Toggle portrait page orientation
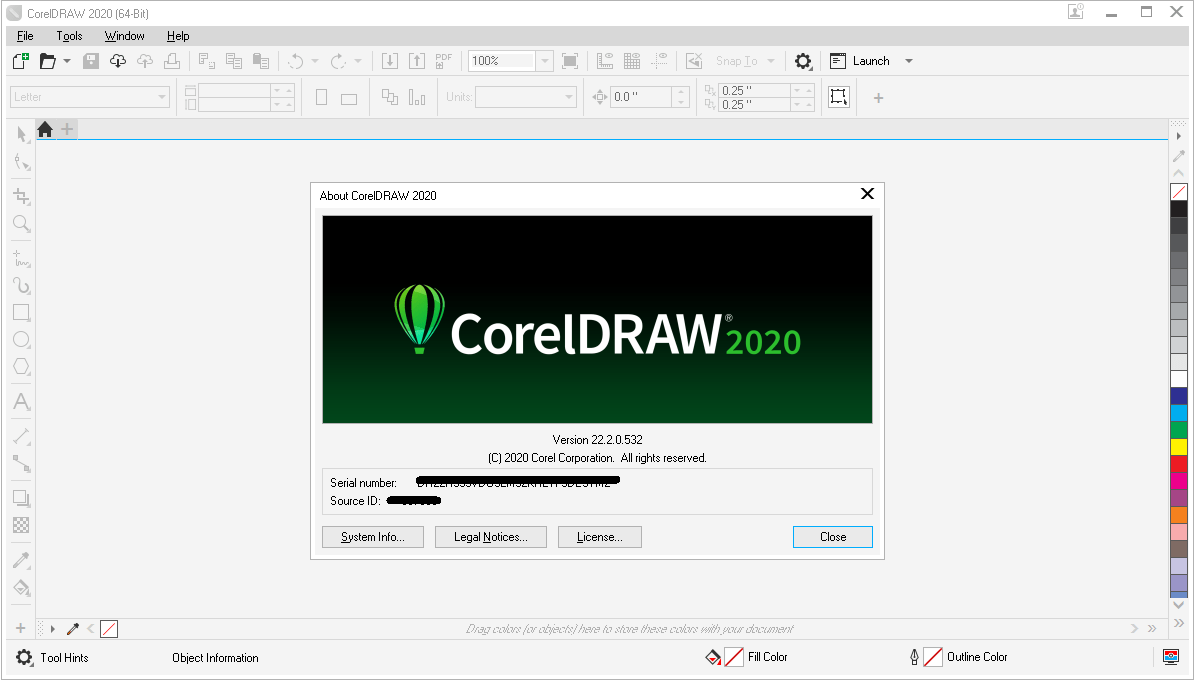Image resolution: width=1195 pixels, height=680 pixels. tap(322, 98)
